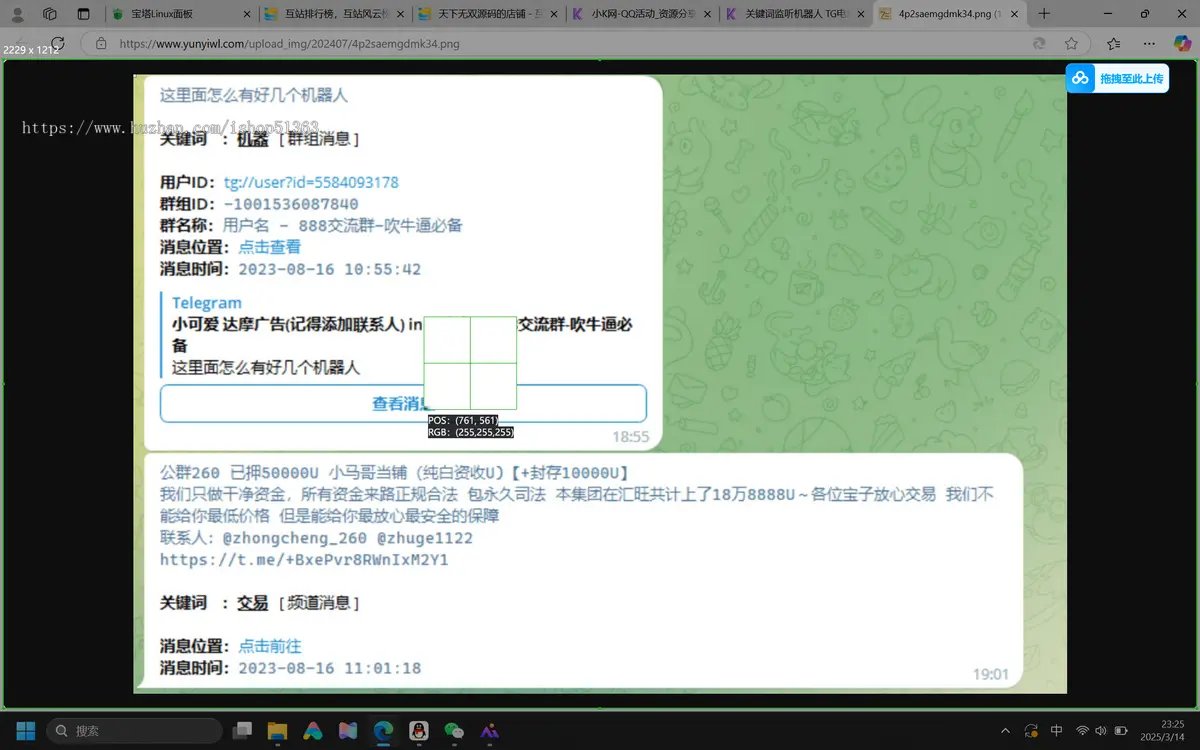
Task: View site information lock icon
Action: pos(101,44)
